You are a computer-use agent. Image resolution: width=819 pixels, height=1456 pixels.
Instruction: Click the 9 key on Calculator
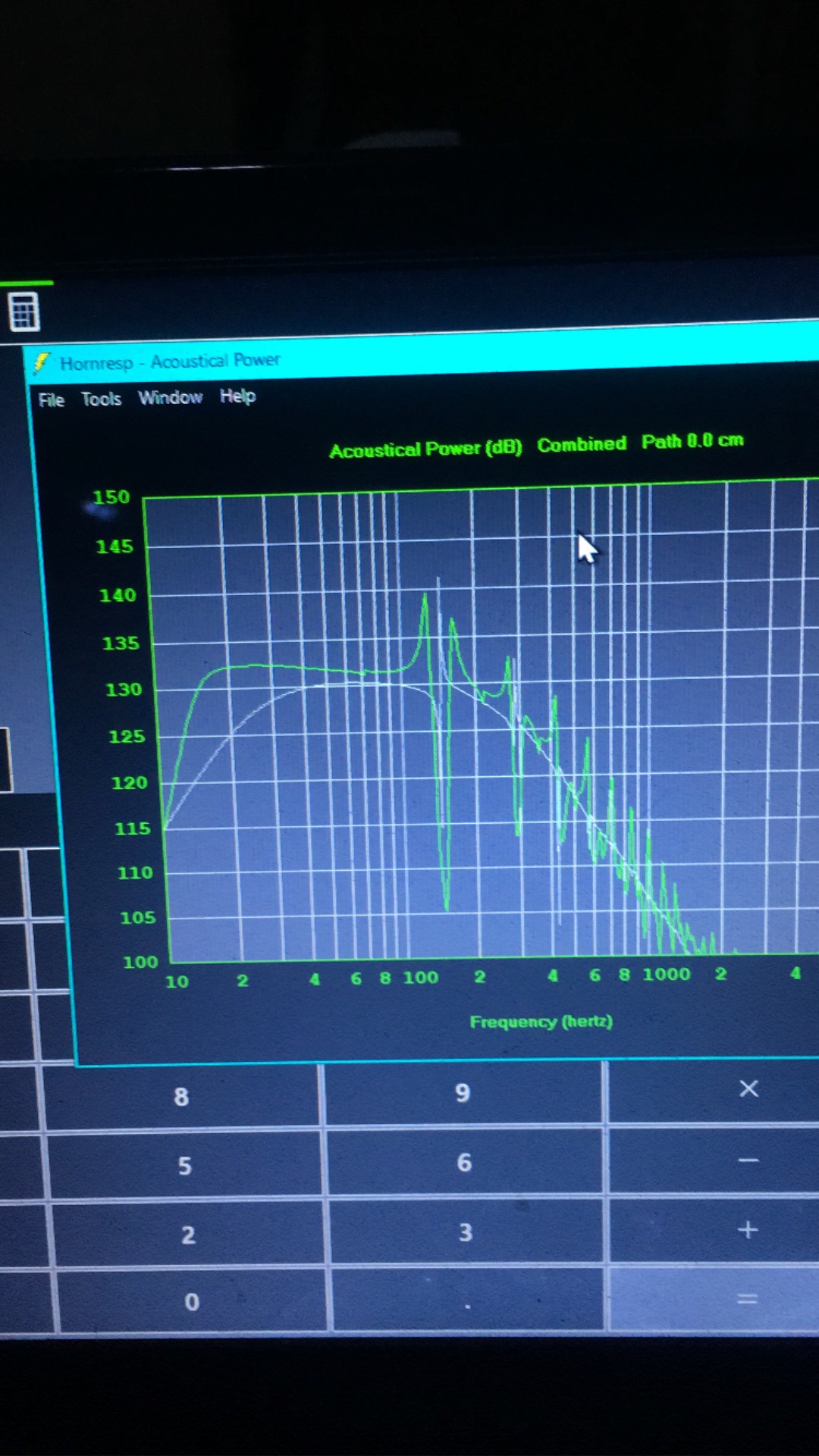tap(463, 1093)
